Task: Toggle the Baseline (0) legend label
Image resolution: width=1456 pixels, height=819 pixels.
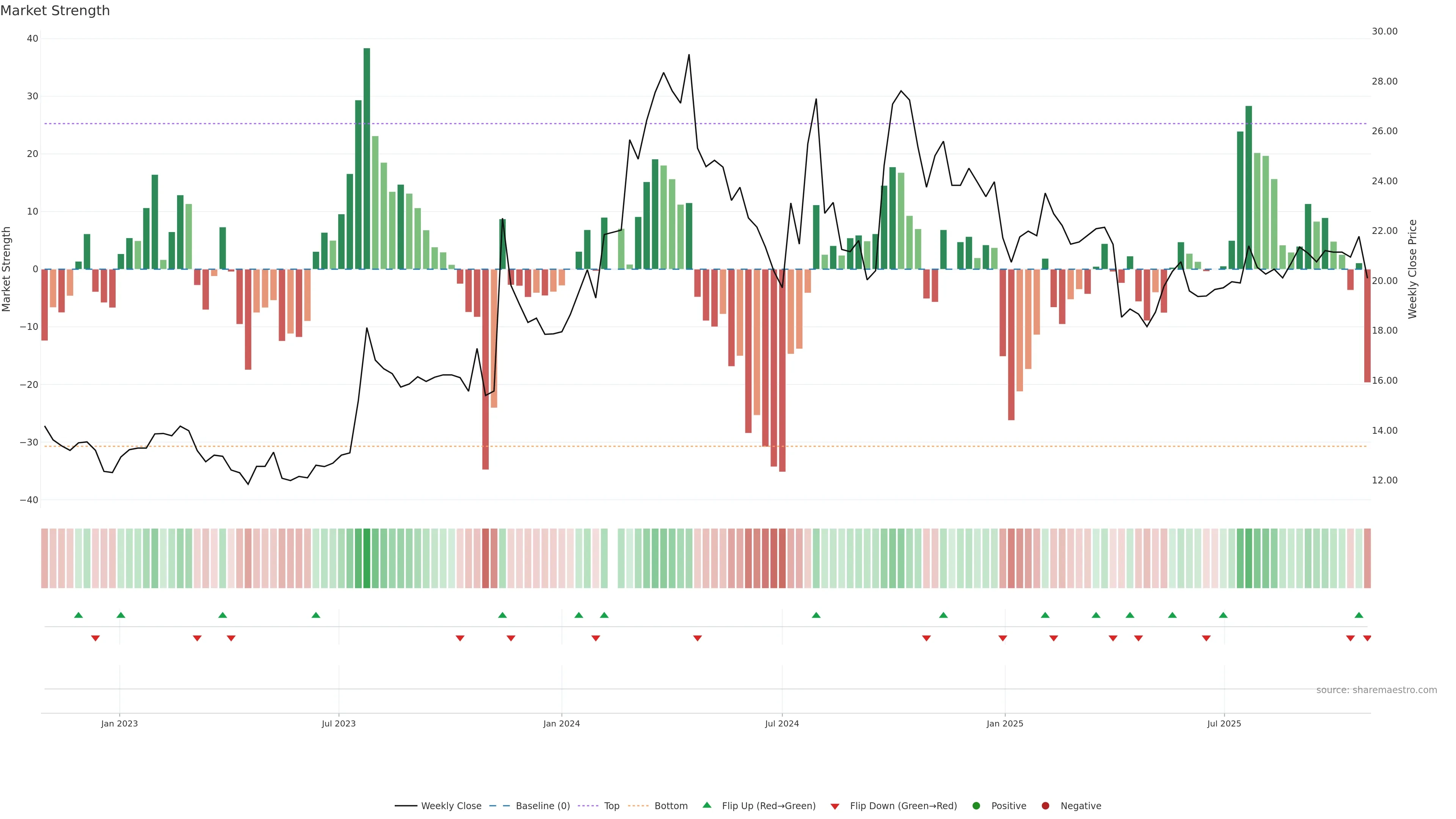Action: coord(543,806)
